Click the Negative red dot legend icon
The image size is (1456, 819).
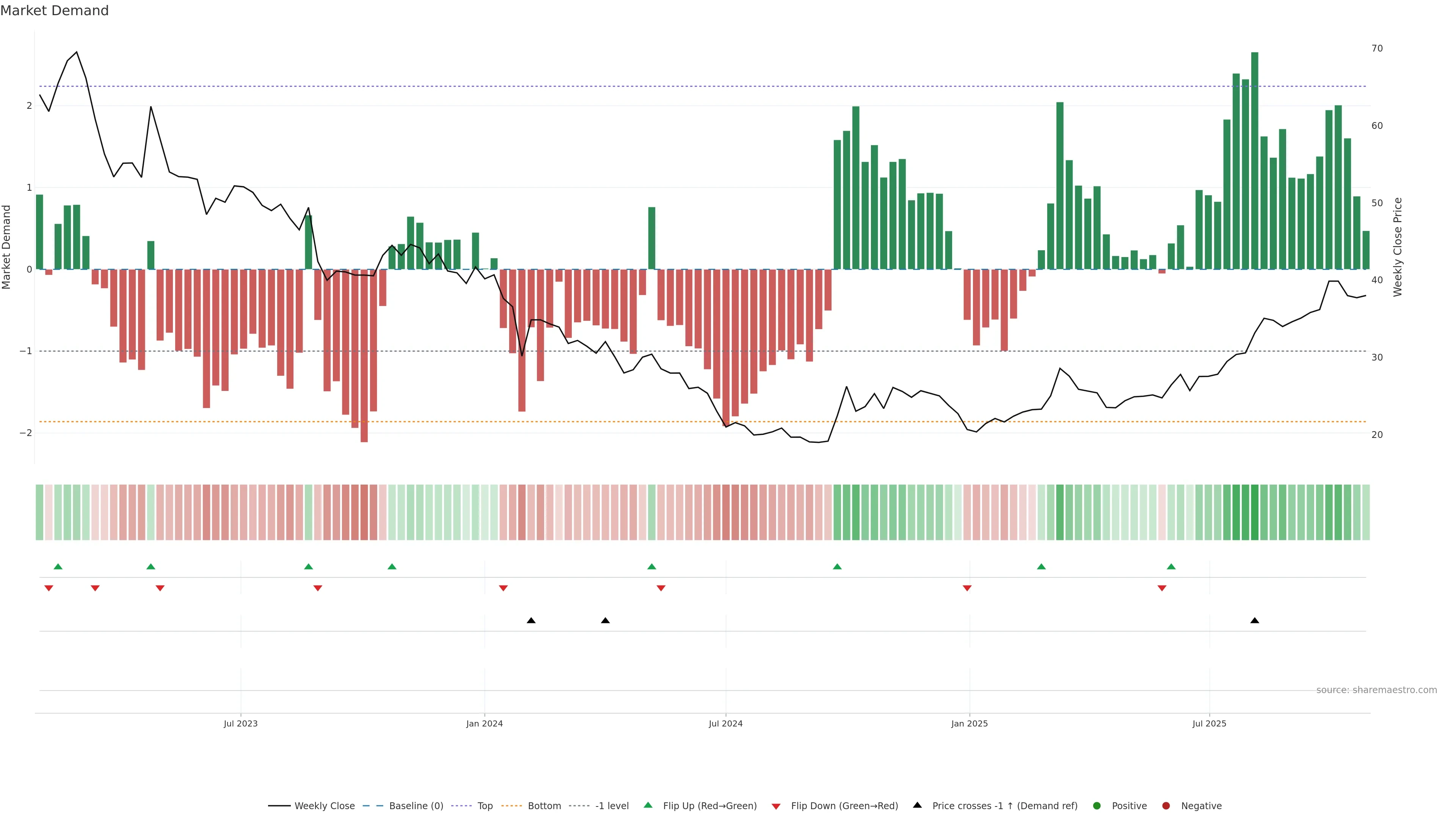tap(1166, 805)
